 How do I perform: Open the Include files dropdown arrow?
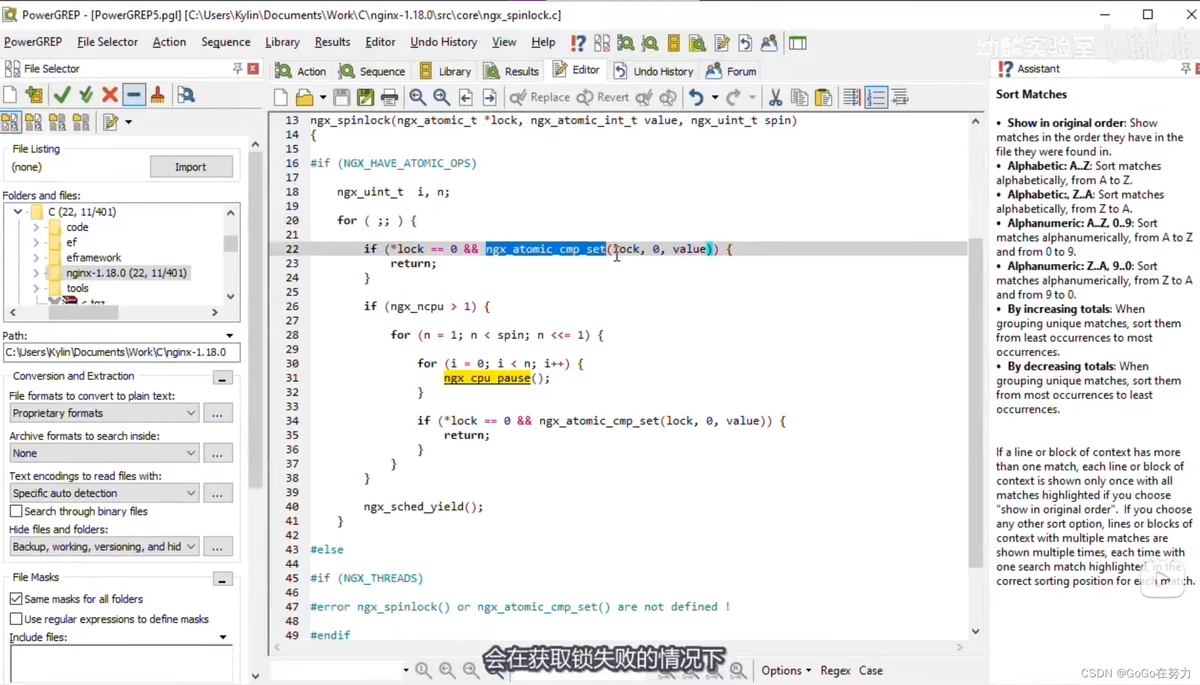(223, 637)
